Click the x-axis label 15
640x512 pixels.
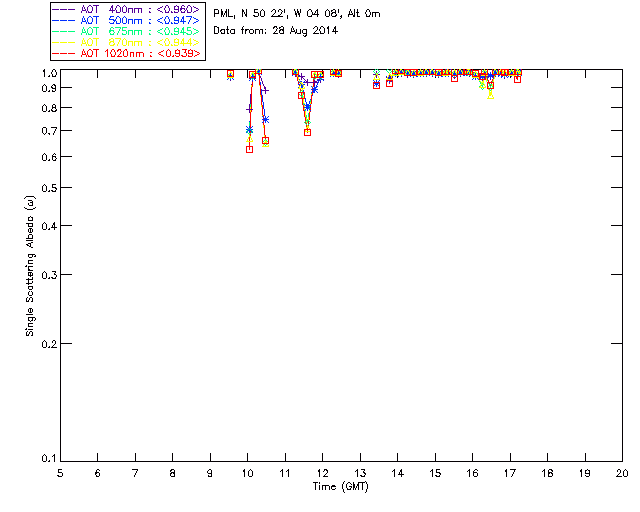(x=435, y=474)
